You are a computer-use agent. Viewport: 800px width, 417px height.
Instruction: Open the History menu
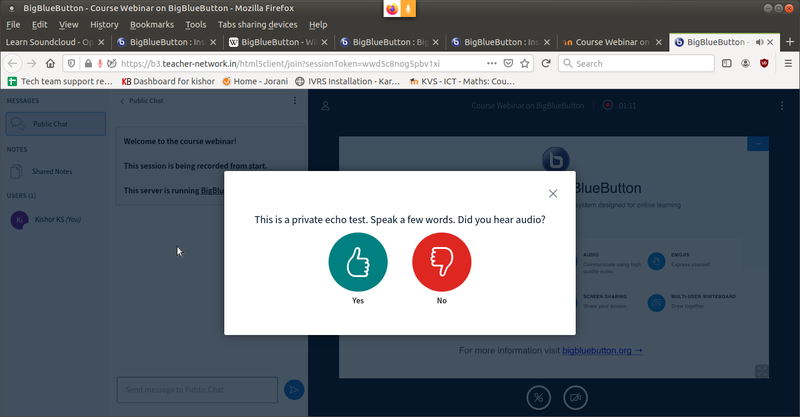[x=104, y=24]
